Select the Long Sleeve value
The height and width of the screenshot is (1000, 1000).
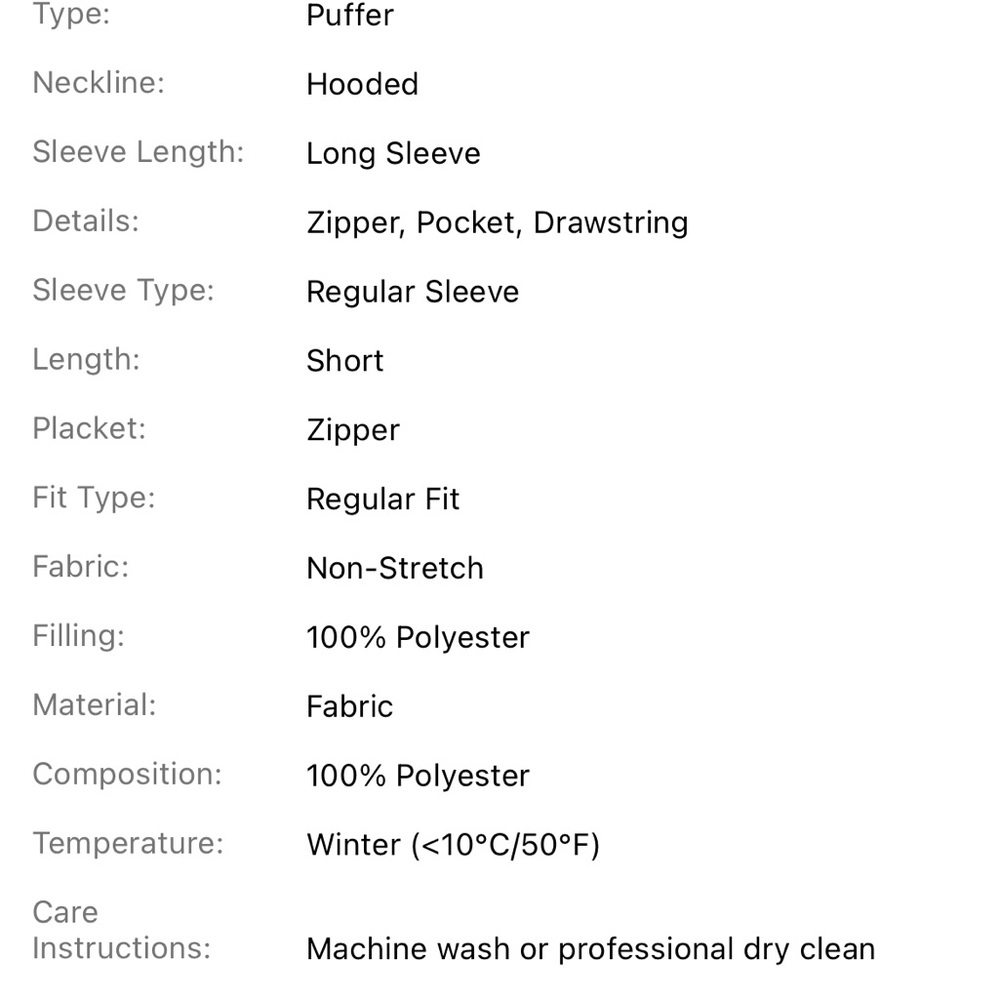tap(393, 154)
